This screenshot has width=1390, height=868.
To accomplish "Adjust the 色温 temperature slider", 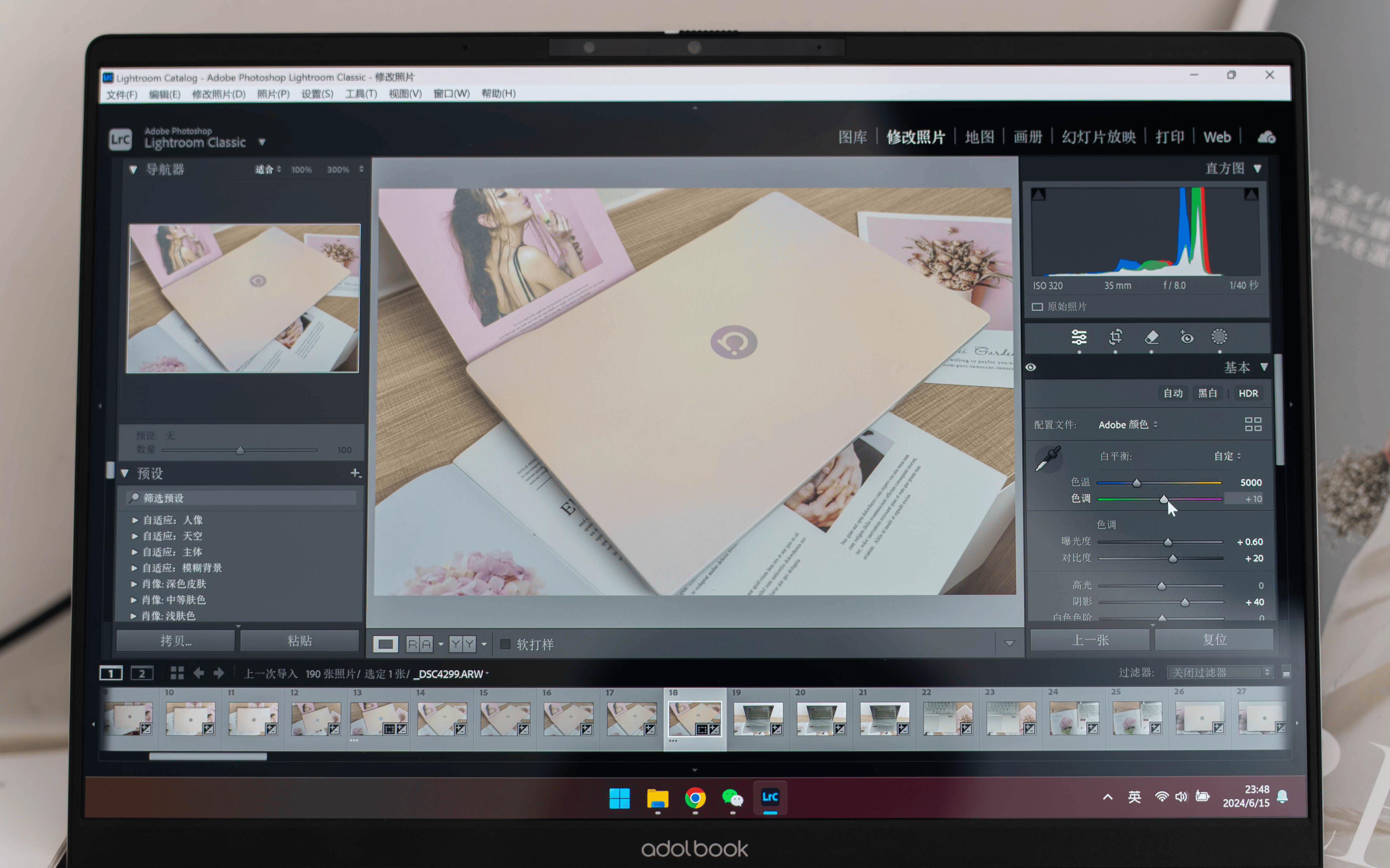I will click(1136, 483).
